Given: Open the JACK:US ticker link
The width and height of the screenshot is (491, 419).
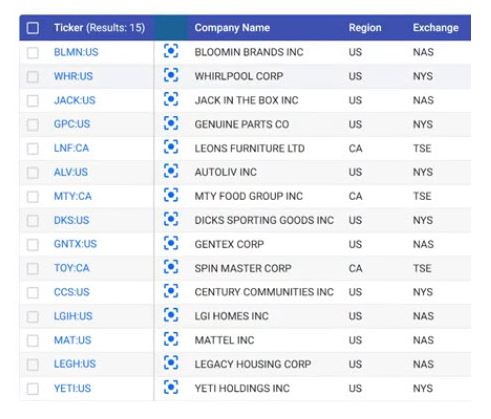Looking at the screenshot, I should [75, 100].
